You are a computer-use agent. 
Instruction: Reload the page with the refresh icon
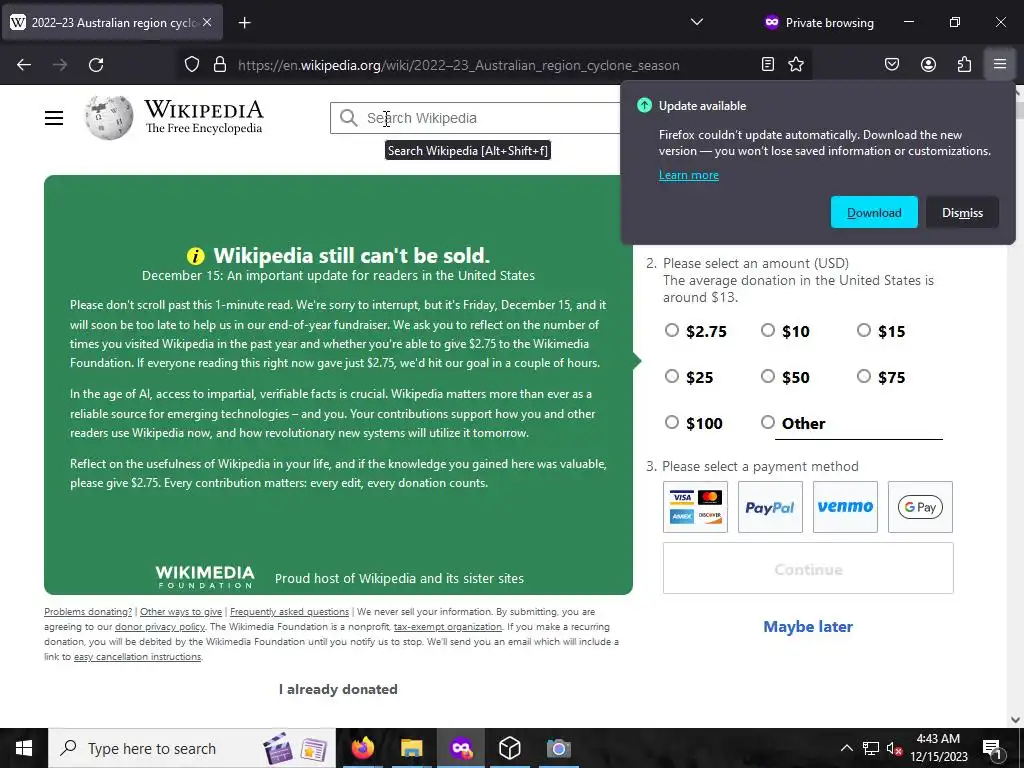click(96, 65)
